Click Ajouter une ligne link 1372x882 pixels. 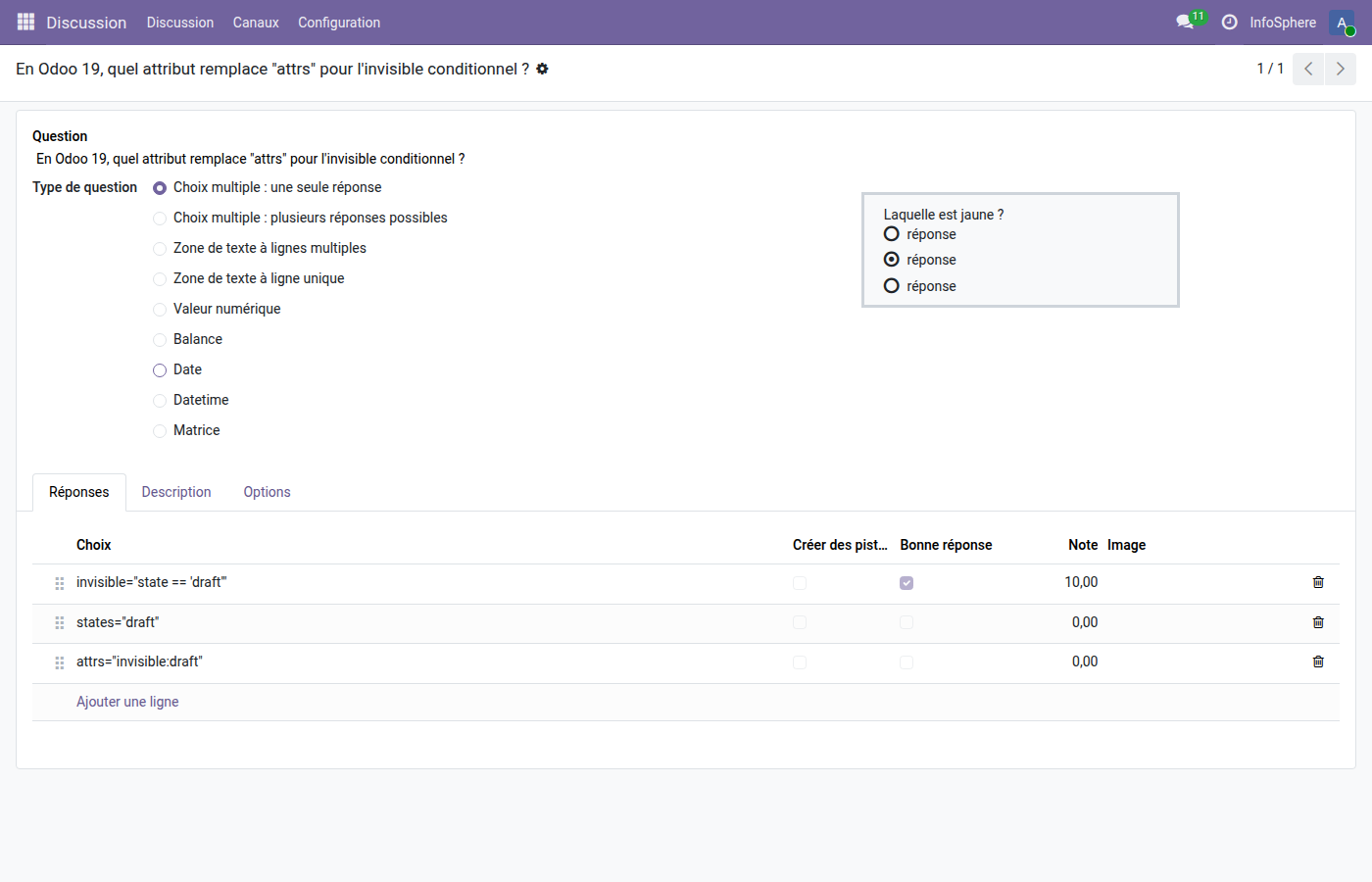(127, 702)
